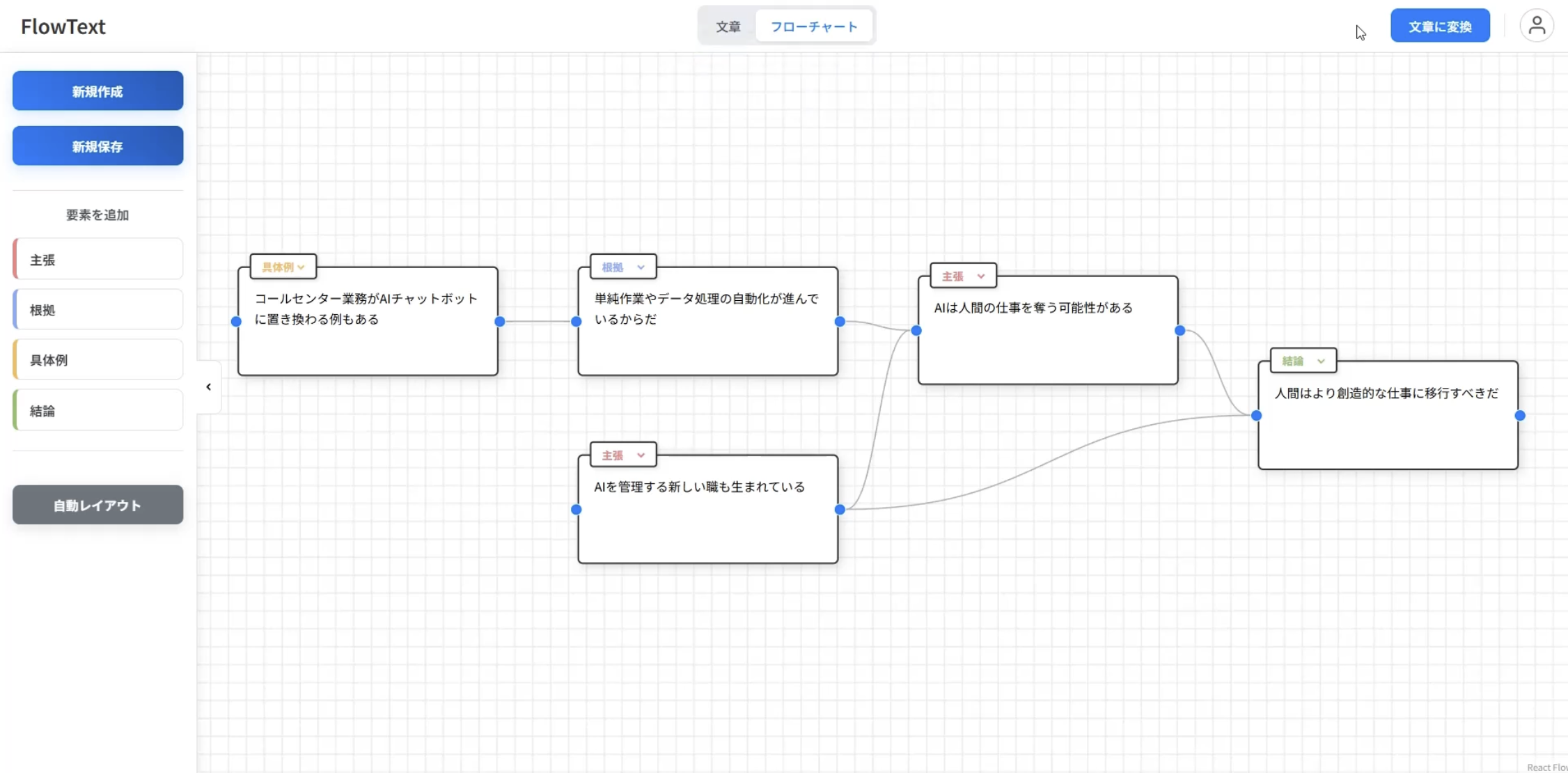Run 自動レイアウト on the flowchart
This screenshot has width=1568, height=773.
coord(97,505)
